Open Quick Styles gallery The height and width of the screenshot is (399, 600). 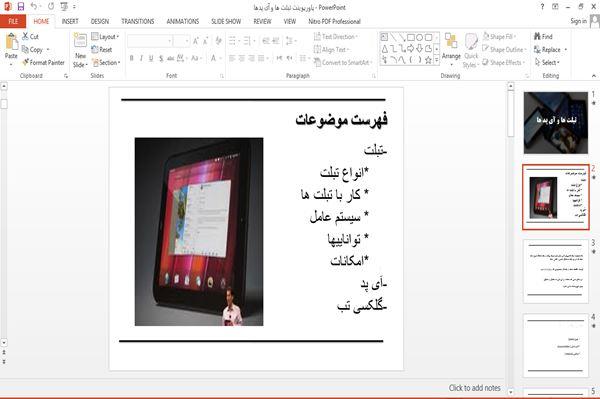tap(471, 50)
